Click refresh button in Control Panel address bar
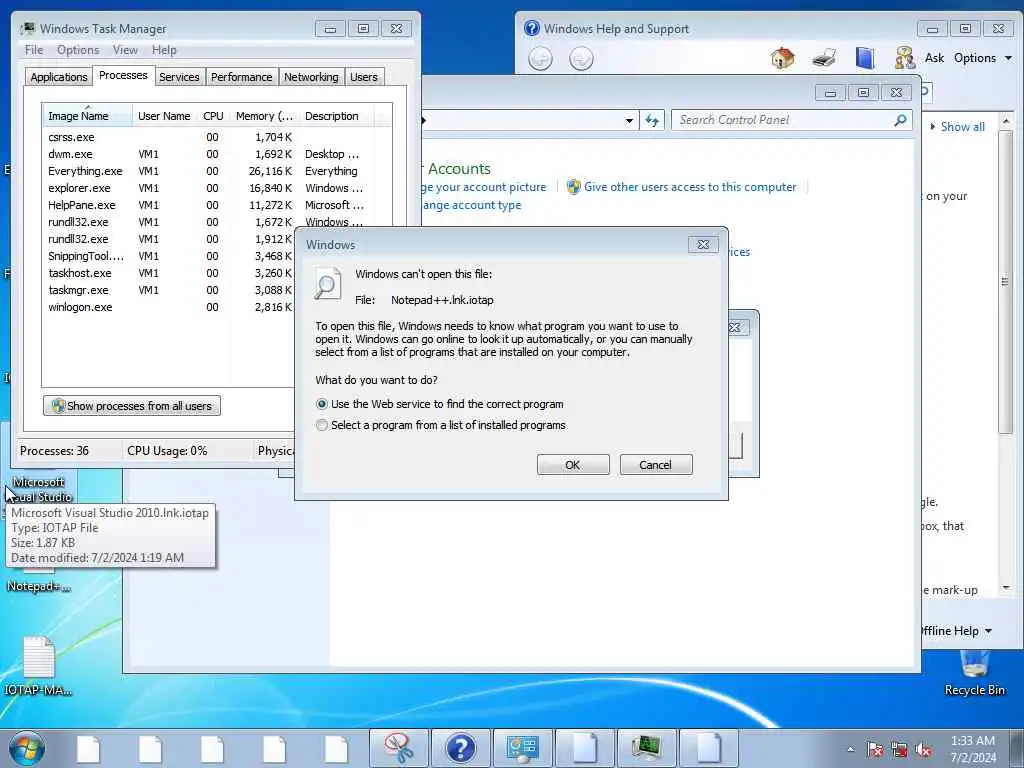This screenshot has width=1024, height=768. pyautogui.click(x=652, y=120)
